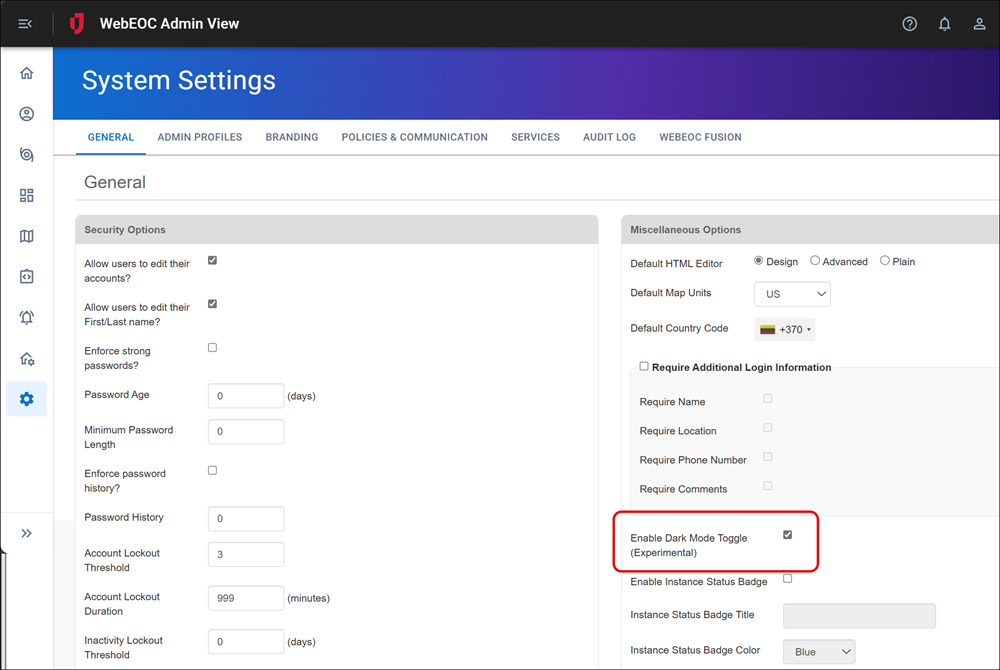Click the home icon in sidebar
This screenshot has width=1000, height=670.
[27, 73]
